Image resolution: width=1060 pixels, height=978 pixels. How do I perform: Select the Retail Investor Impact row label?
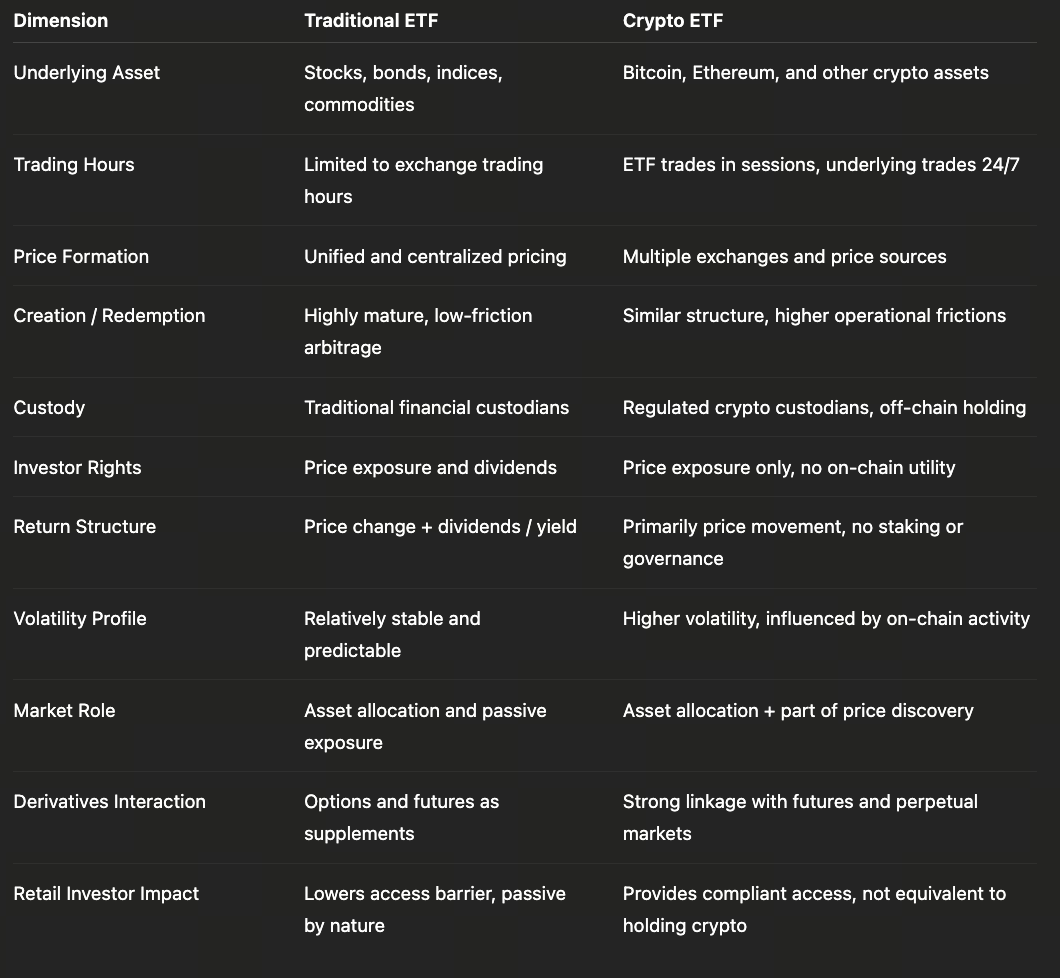click(x=106, y=894)
